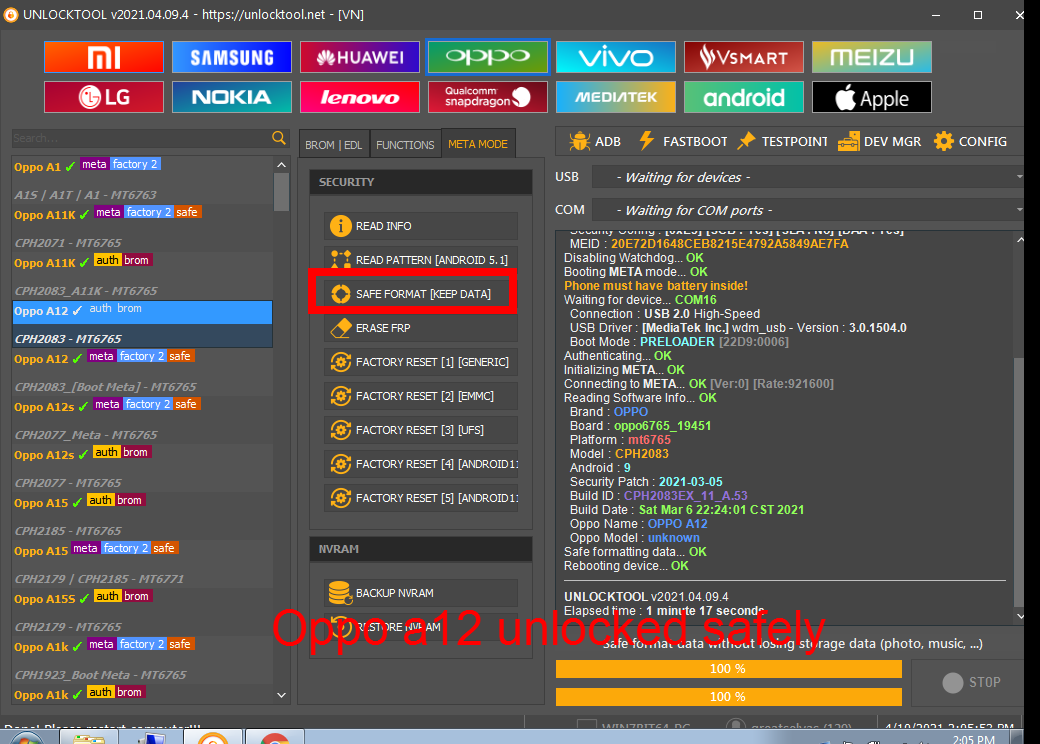Switch to the Vivo brand logo

pos(616,57)
